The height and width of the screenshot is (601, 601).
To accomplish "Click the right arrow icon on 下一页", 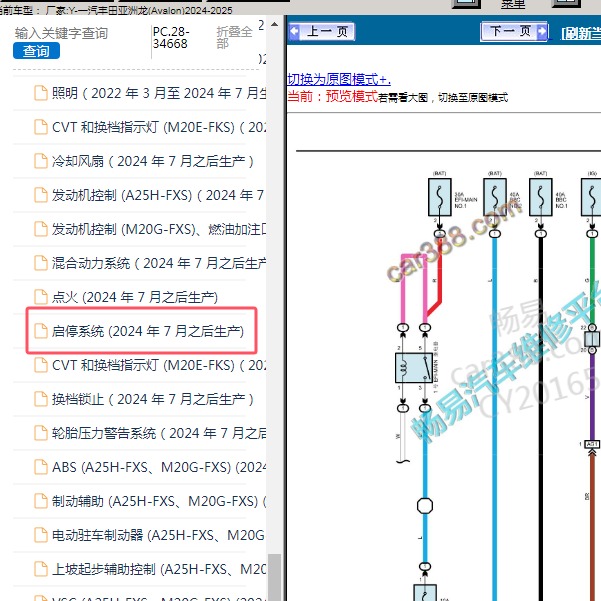I will click(x=542, y=31).
